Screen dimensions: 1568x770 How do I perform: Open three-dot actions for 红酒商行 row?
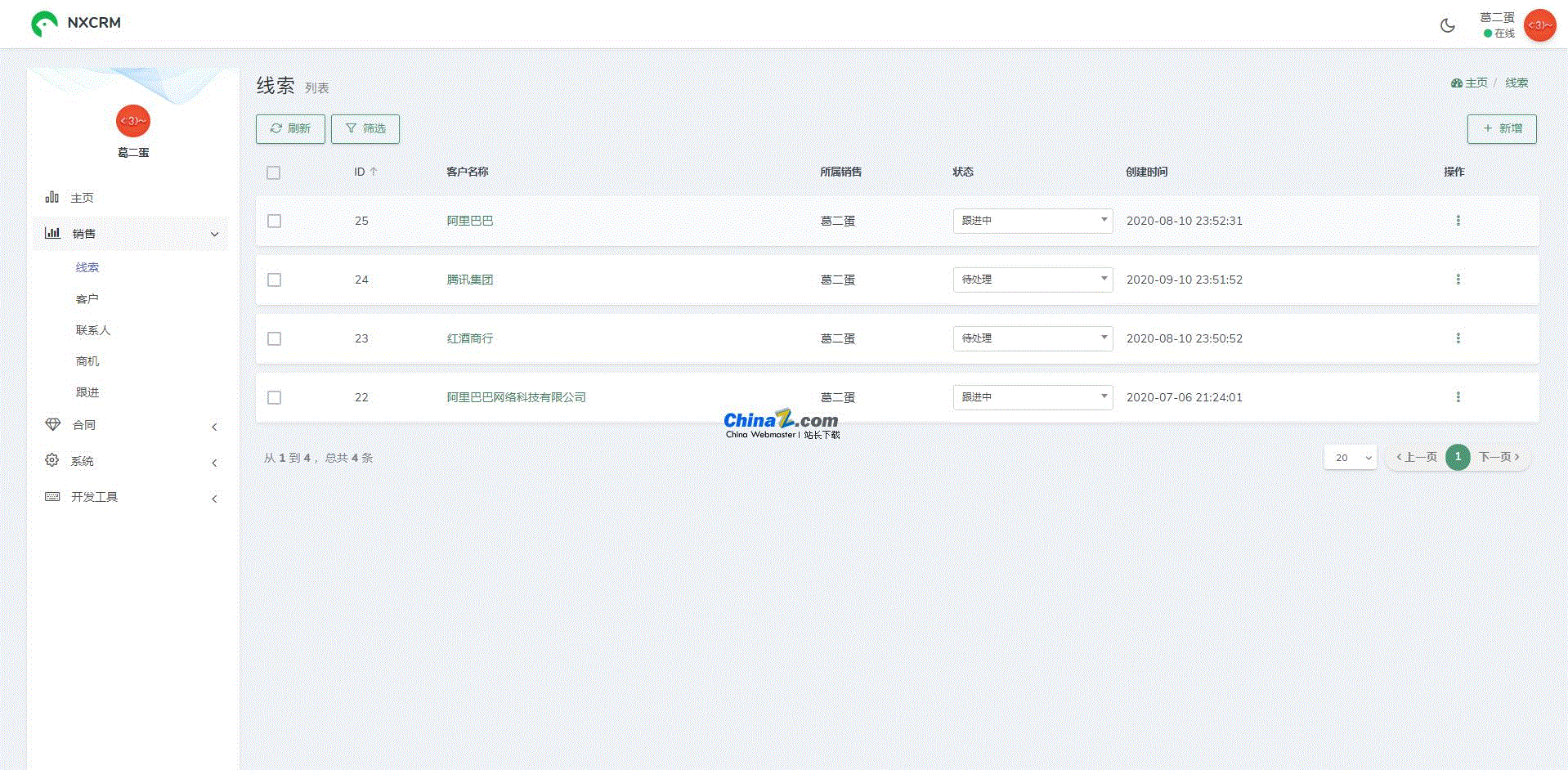1458,338
